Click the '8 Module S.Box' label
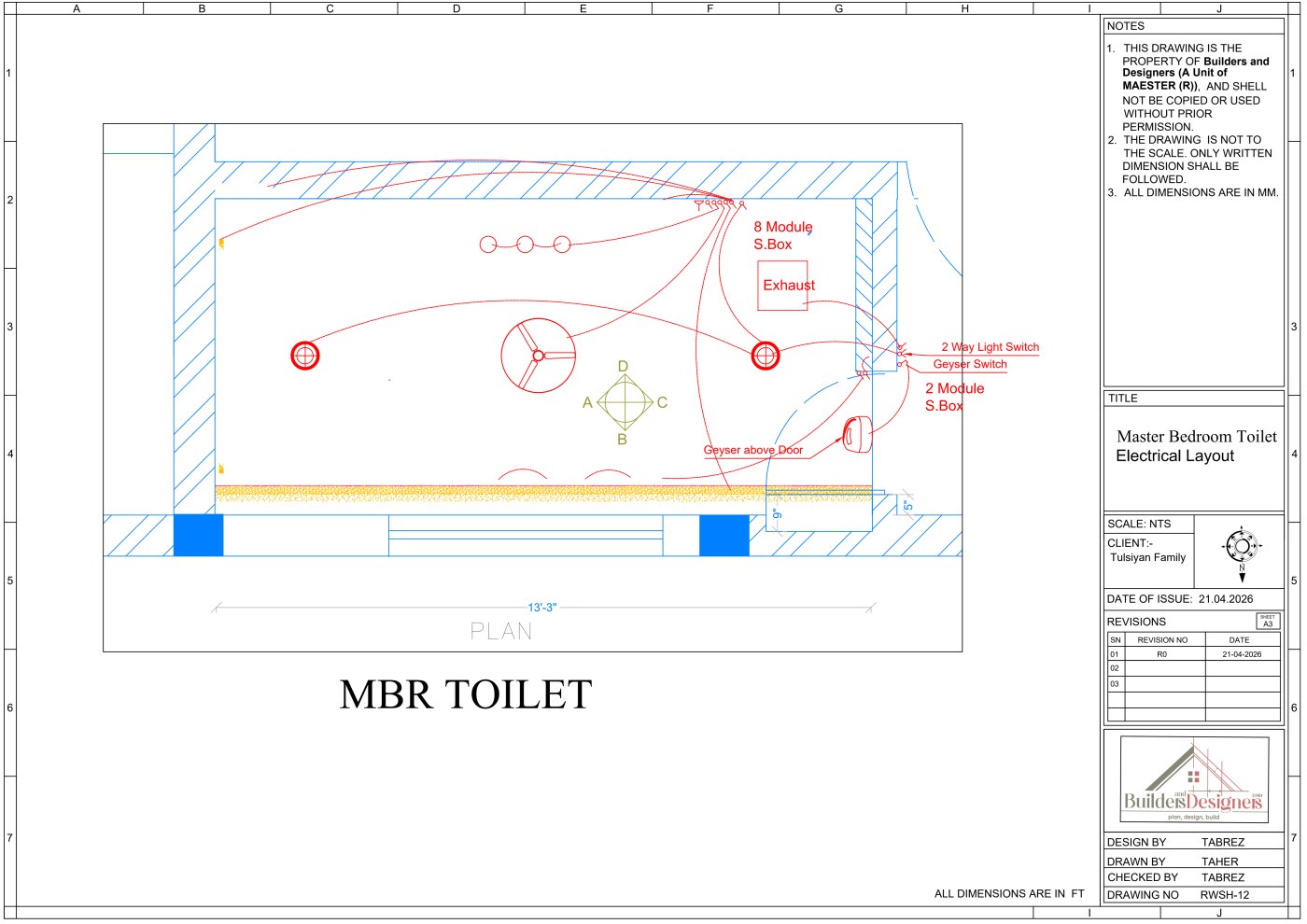The height and width of the screenshot is (924, 1307). coord(782,235)
